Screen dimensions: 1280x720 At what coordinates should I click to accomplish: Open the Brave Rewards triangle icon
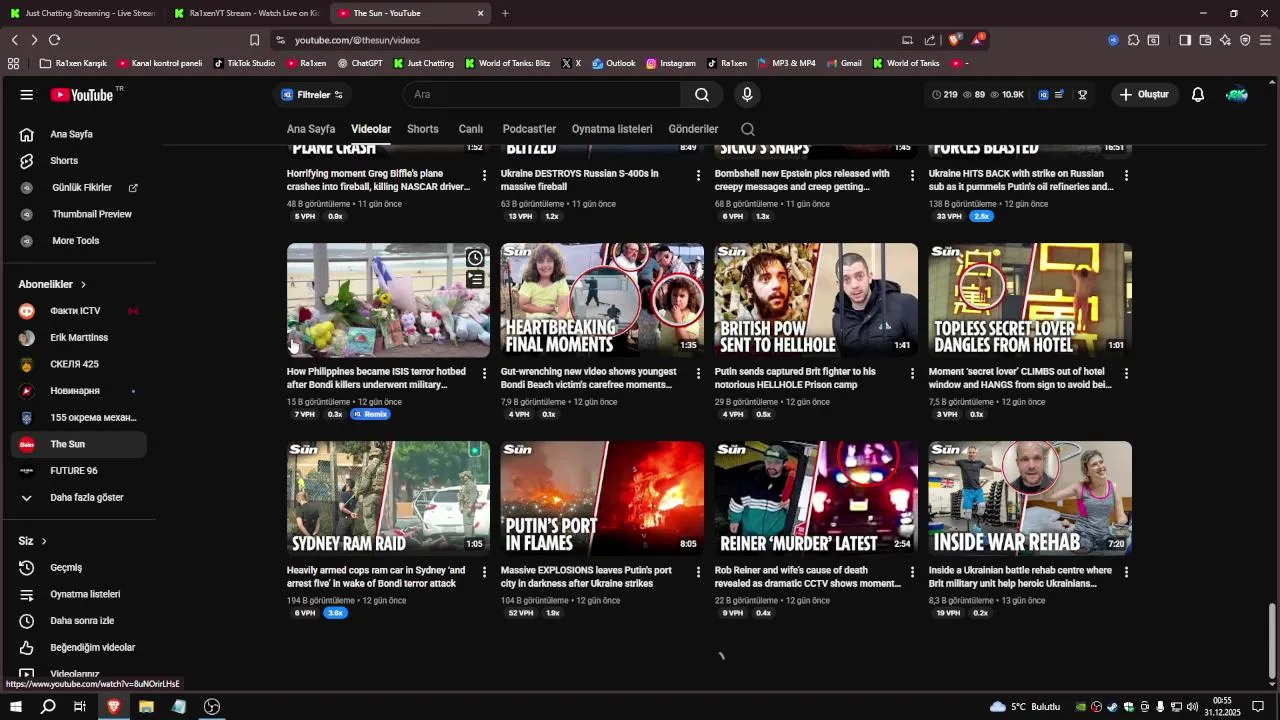[977, 40]
